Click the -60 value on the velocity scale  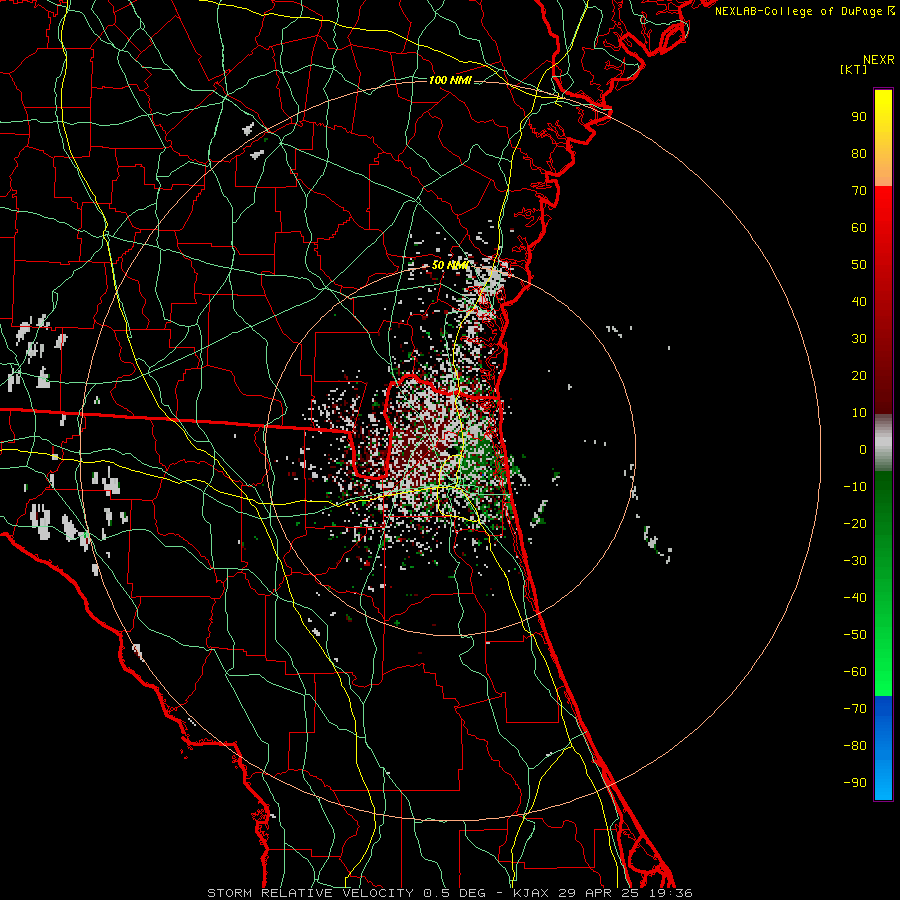coord(855,672)
